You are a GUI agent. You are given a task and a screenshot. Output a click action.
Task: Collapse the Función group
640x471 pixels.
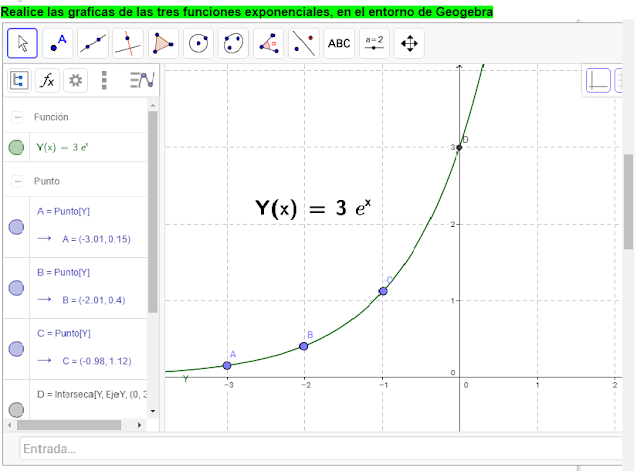17,118
